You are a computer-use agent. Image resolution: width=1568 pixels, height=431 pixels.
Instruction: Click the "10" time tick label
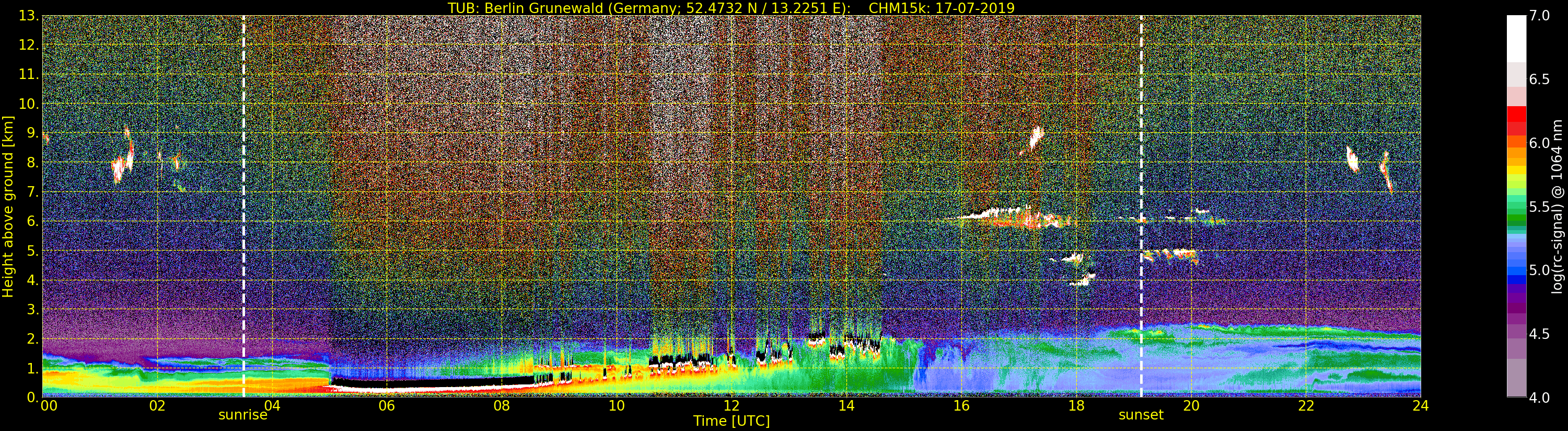click(x=616, y=405)
